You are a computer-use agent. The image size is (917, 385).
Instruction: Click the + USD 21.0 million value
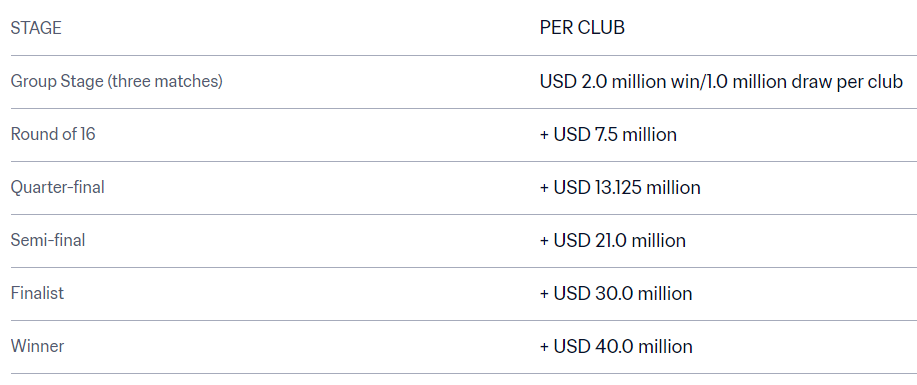tap(612, 240)
